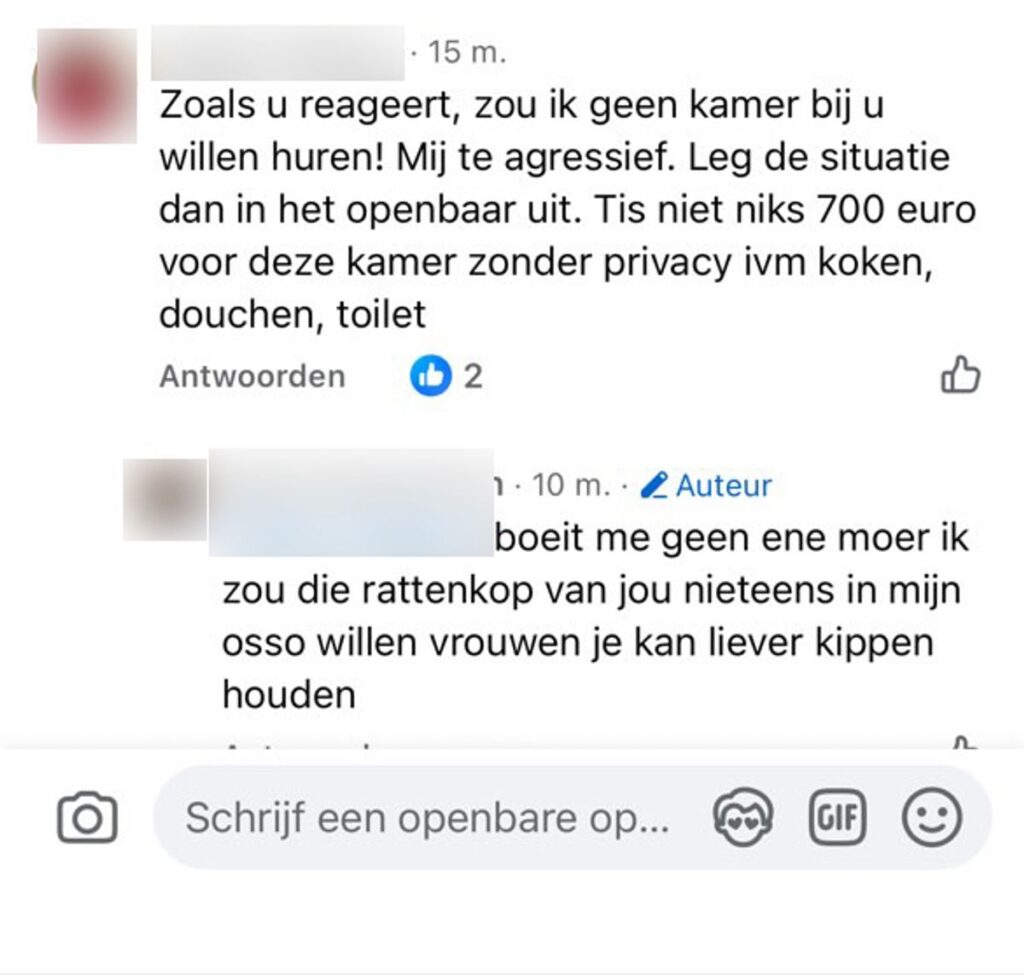Open the GIF picker
1024x975 pixels.
837,817
